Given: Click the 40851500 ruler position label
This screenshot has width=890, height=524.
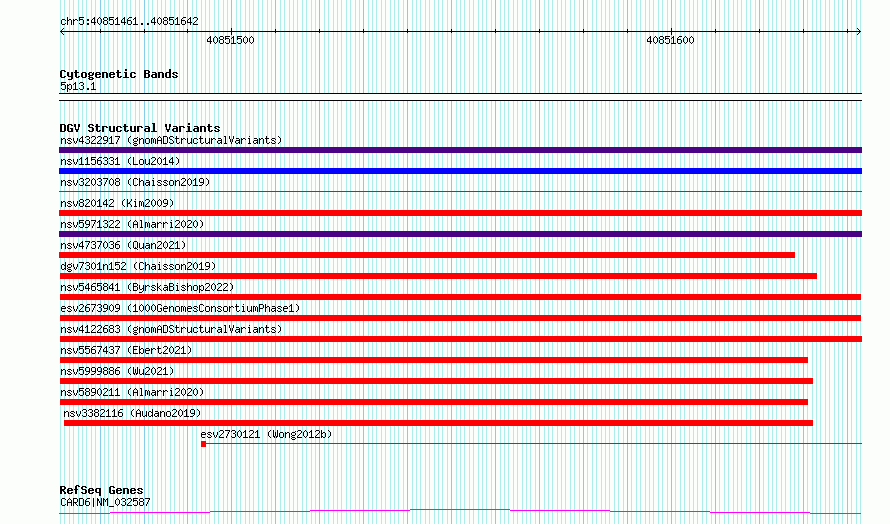Looking at the screenshot, I should 230,40.
